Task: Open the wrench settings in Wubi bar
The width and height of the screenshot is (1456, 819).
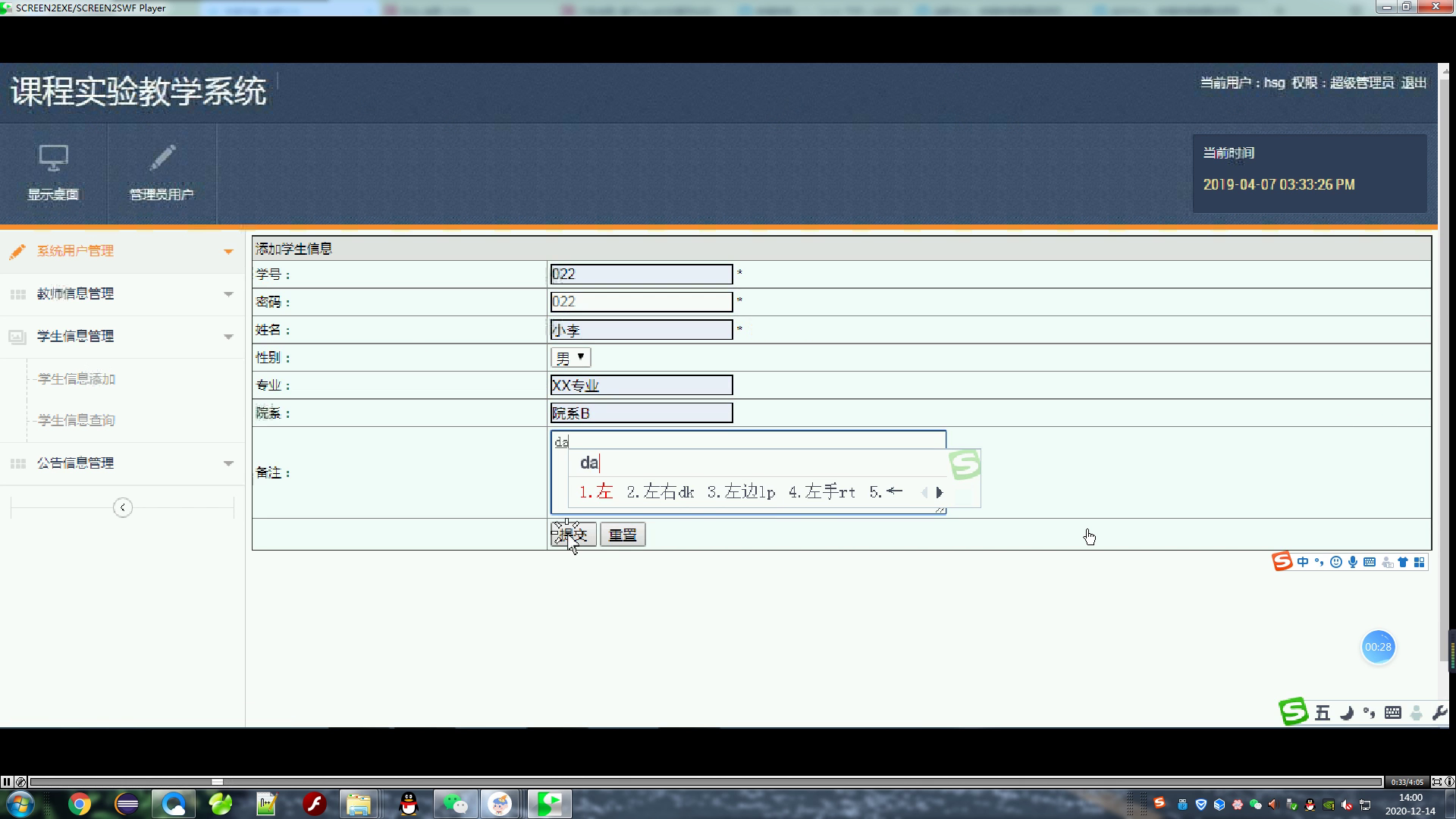Action: 1439,713
